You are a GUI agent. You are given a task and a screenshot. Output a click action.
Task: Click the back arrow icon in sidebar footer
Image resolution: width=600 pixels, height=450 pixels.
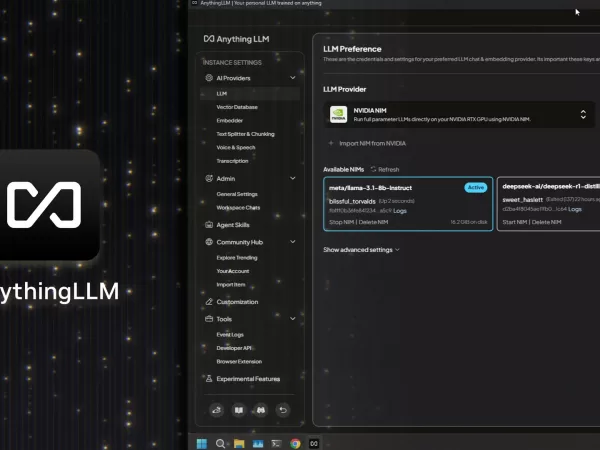[283, 410]
